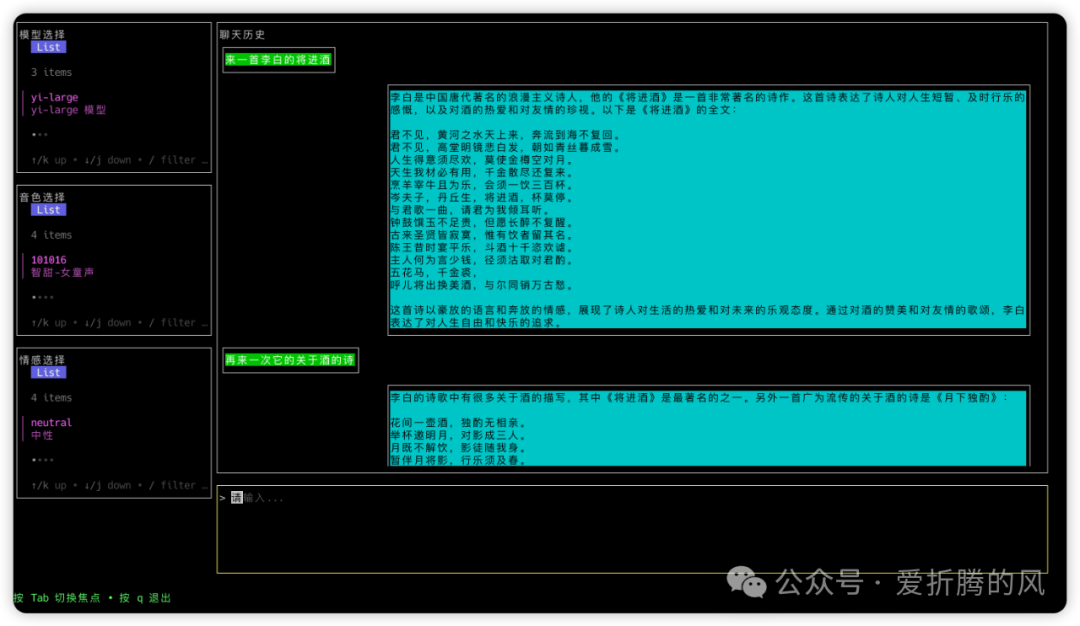Choose the neutral emotion entry
The image size is (1080, 626).
click(51, 423)
